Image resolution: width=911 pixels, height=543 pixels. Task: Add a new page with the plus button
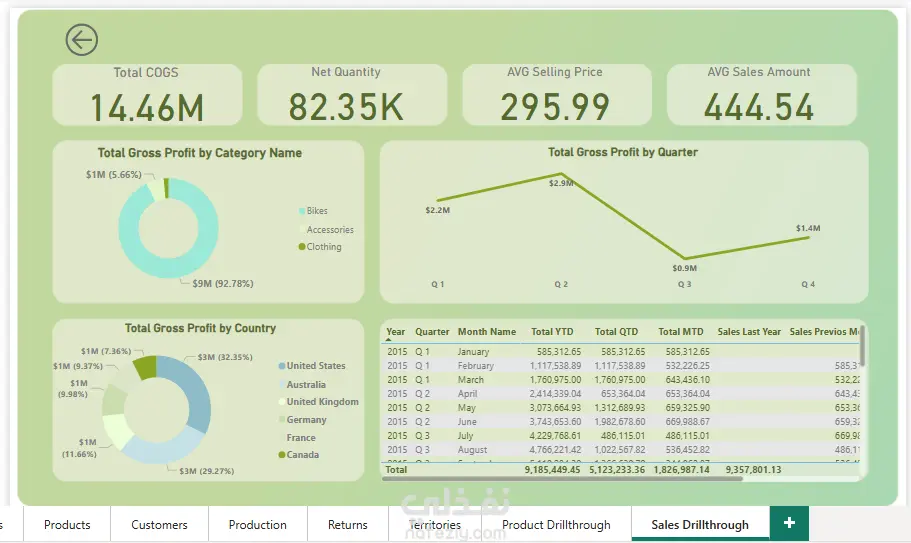point(789,523)
